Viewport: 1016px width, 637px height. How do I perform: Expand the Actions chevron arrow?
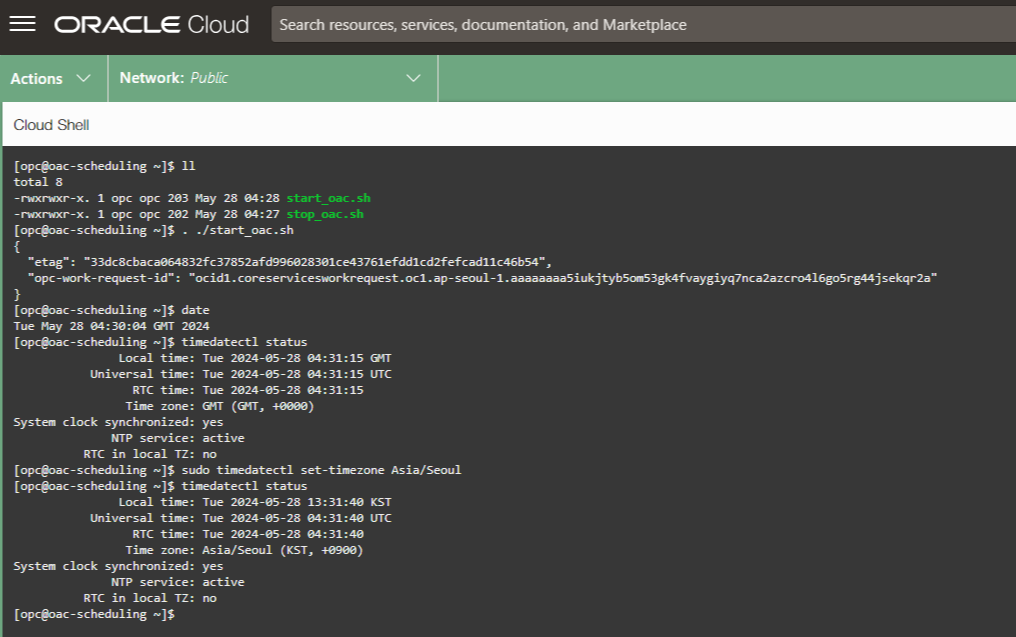84,78
